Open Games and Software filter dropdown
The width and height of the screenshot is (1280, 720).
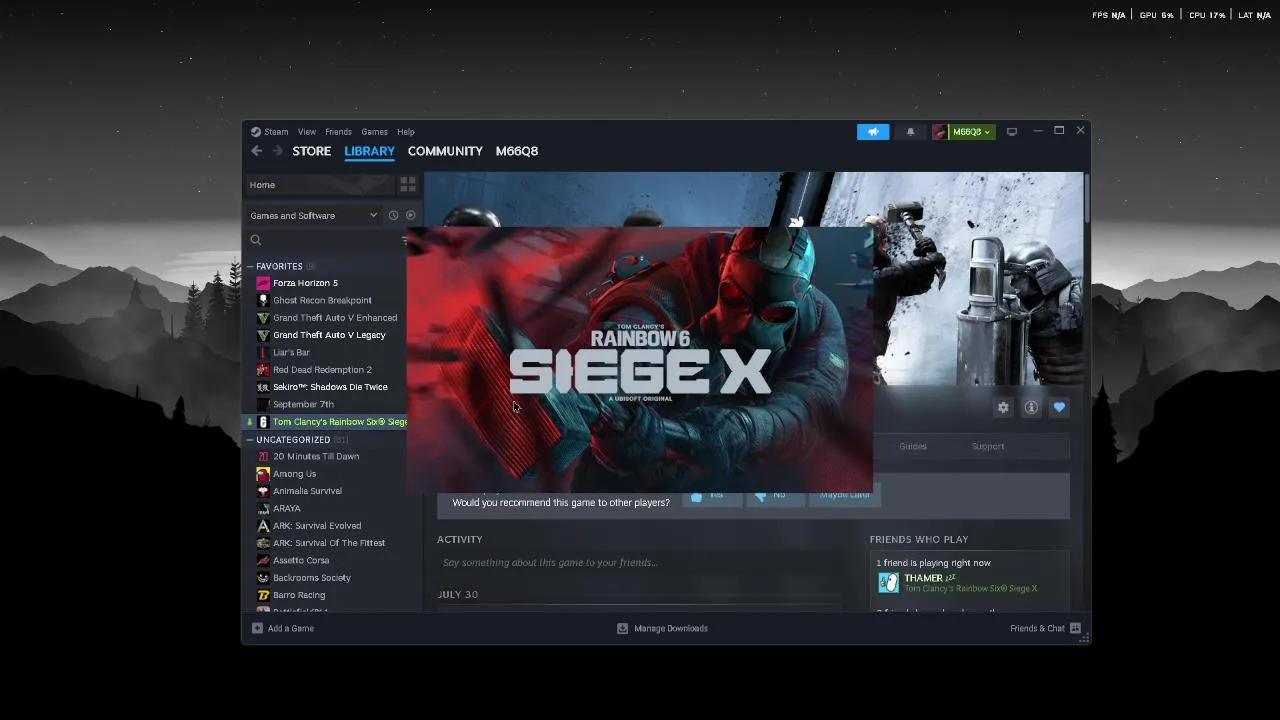pos(313,215)
